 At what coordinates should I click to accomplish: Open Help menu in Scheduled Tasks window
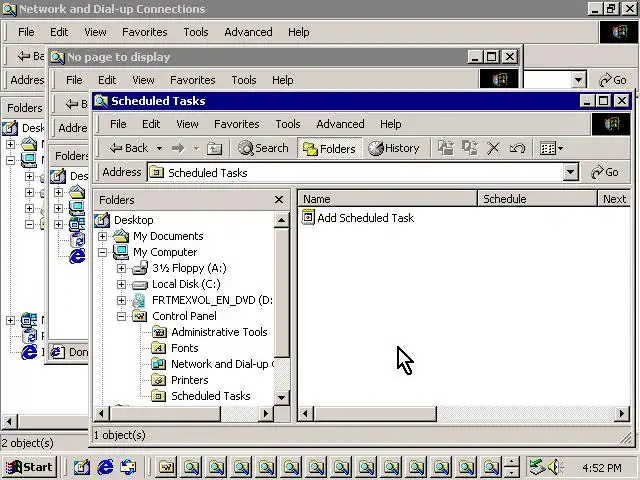391,124
